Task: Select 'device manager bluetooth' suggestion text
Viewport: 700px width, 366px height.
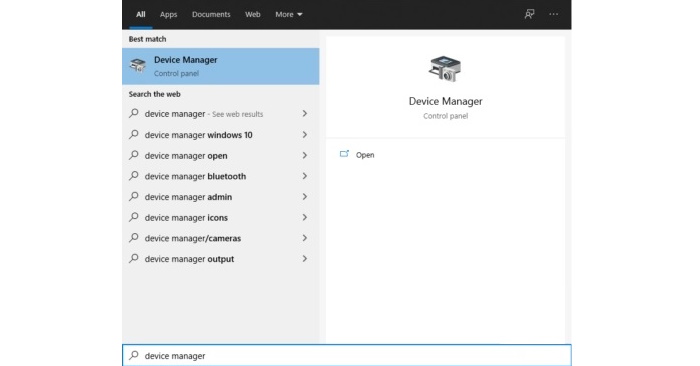Action: [x=195, y=176]
